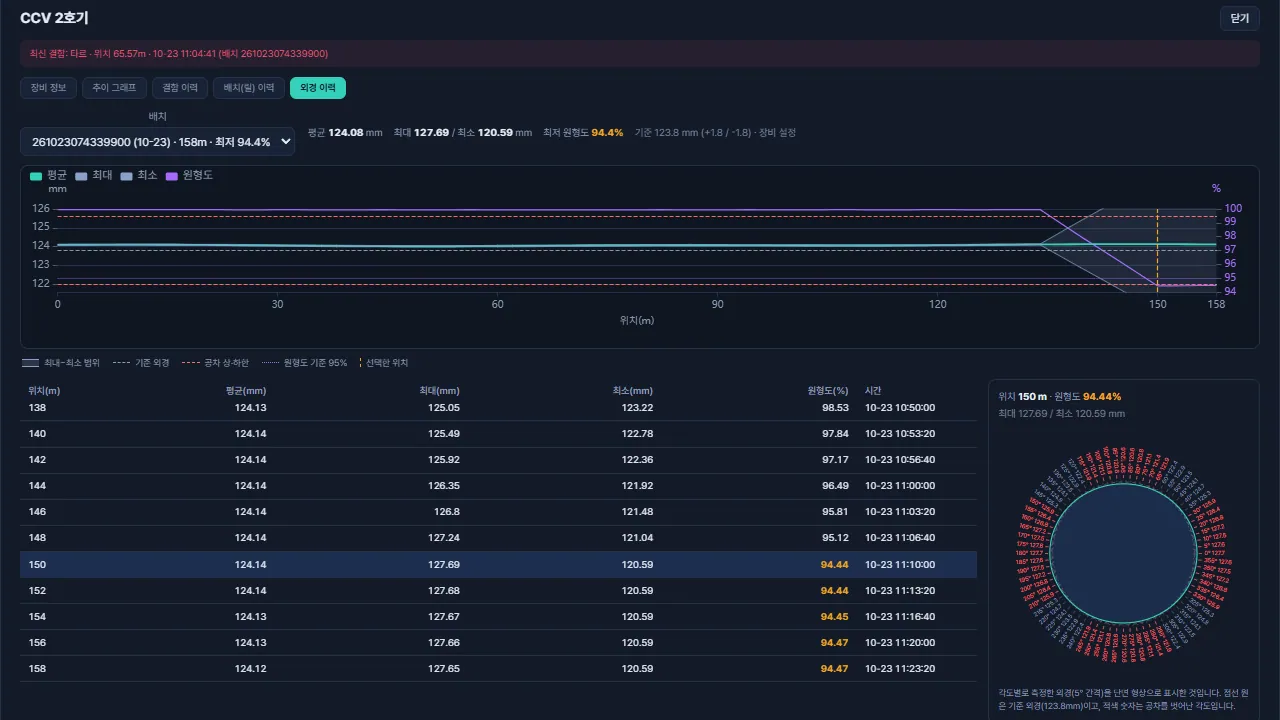Open the 배치(릴) 이력 tab
Image resolution: width=1280 pixels, height=720 pixels.
[249, 88]
